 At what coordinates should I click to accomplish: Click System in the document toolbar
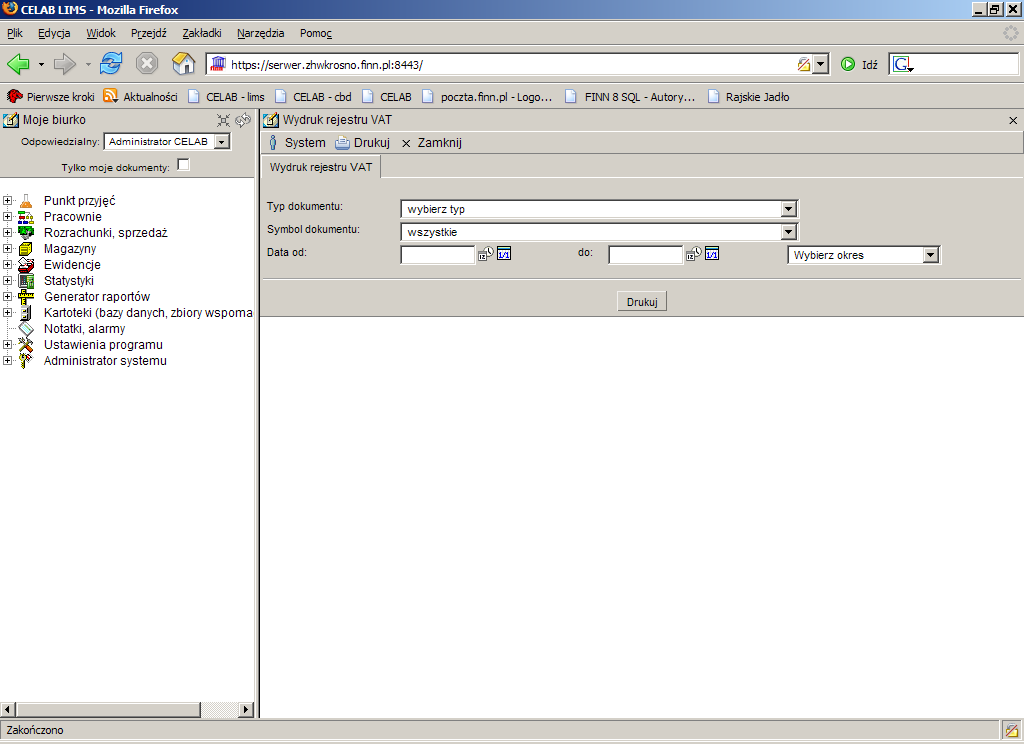[297, 142]
